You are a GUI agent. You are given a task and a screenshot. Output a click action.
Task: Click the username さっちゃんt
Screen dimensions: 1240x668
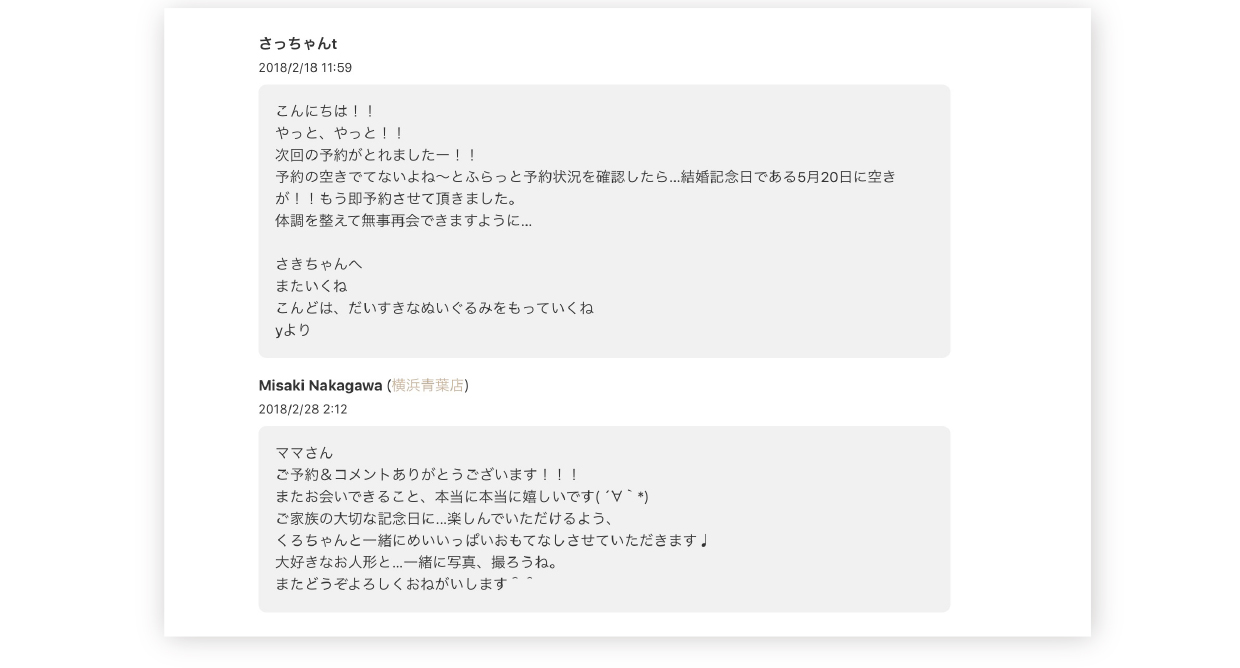click(x=298, y=44)
